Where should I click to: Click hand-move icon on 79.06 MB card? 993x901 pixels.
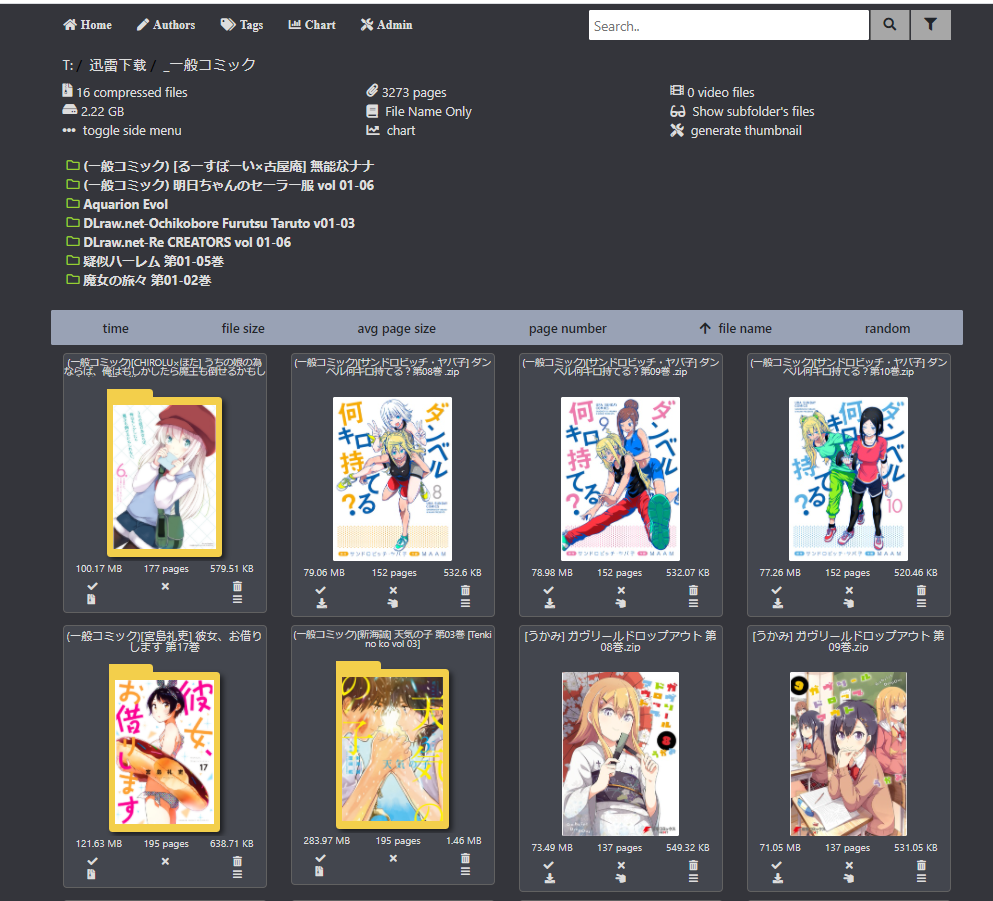(x=393, y=603)
